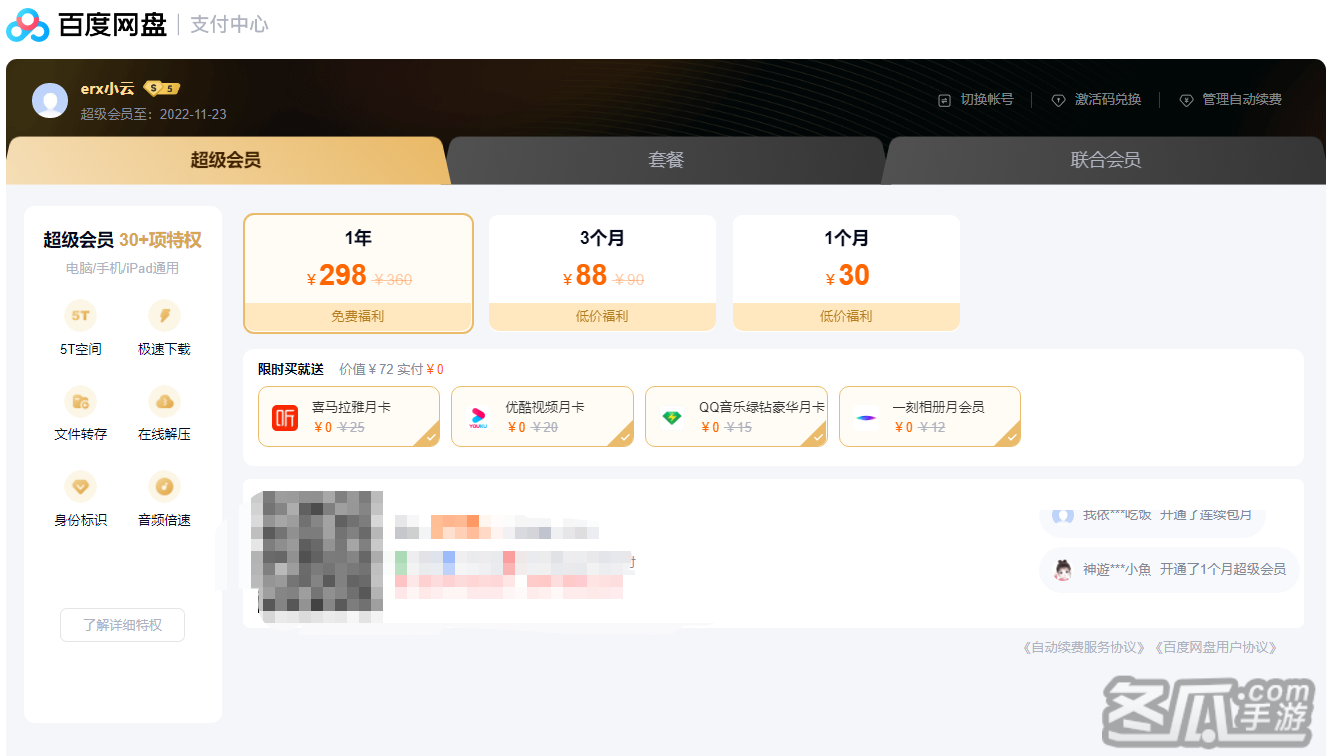Click the 激活码兑换 link
The width and height of the screenshot is (1342, 756).
(x=1108, y=100)
